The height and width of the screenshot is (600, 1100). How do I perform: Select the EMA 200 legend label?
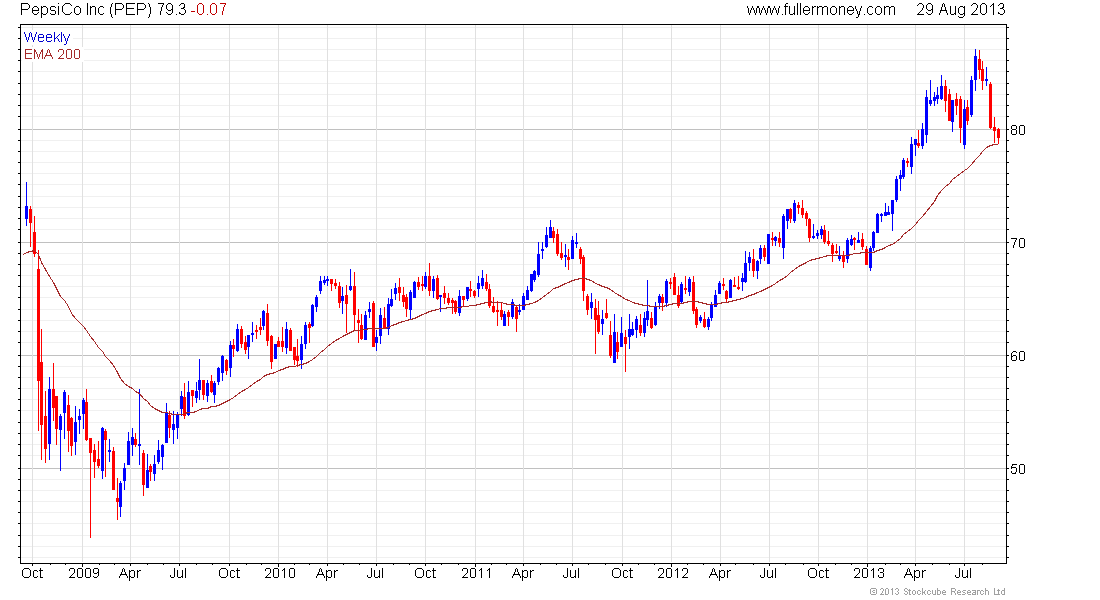click(53, 54)
